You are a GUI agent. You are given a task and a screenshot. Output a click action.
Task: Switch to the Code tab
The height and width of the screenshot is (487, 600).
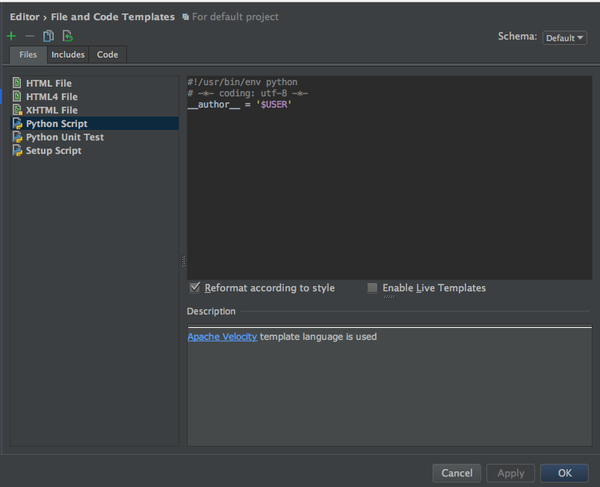point(107,55)
